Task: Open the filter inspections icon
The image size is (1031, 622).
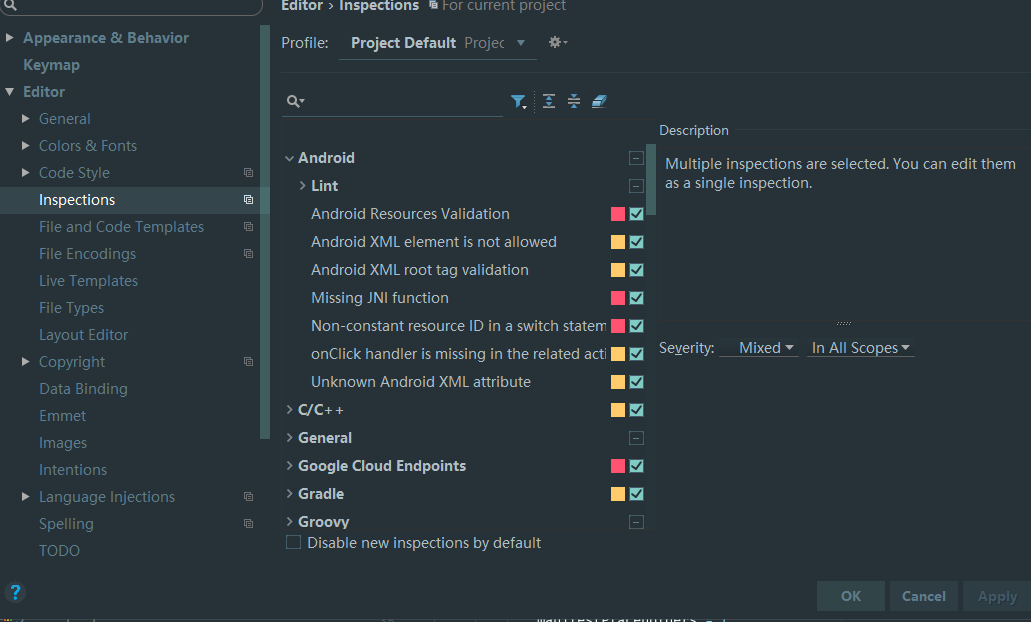Action: pos(519,101)
